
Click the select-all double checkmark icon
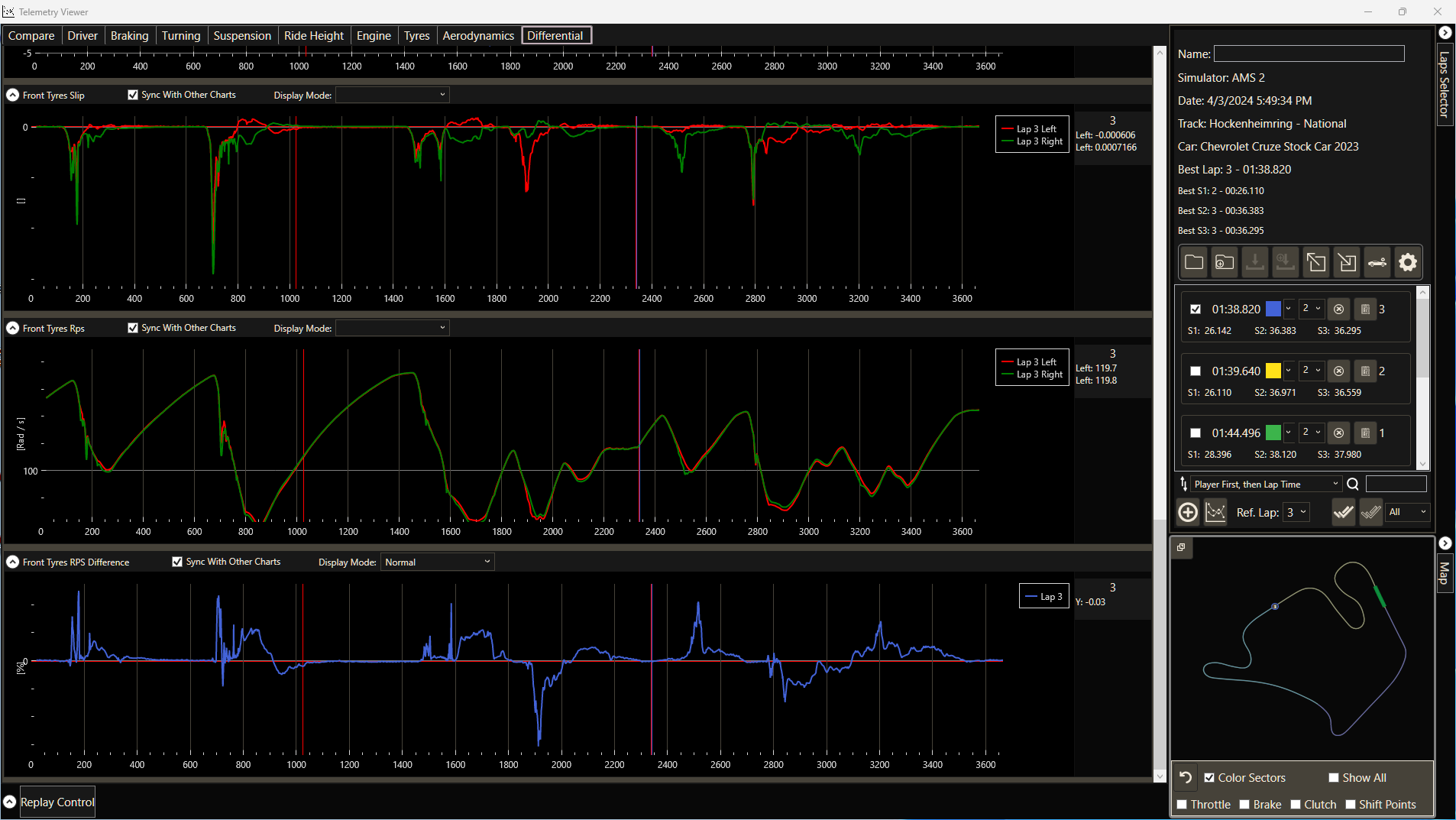click(1343, 512)
